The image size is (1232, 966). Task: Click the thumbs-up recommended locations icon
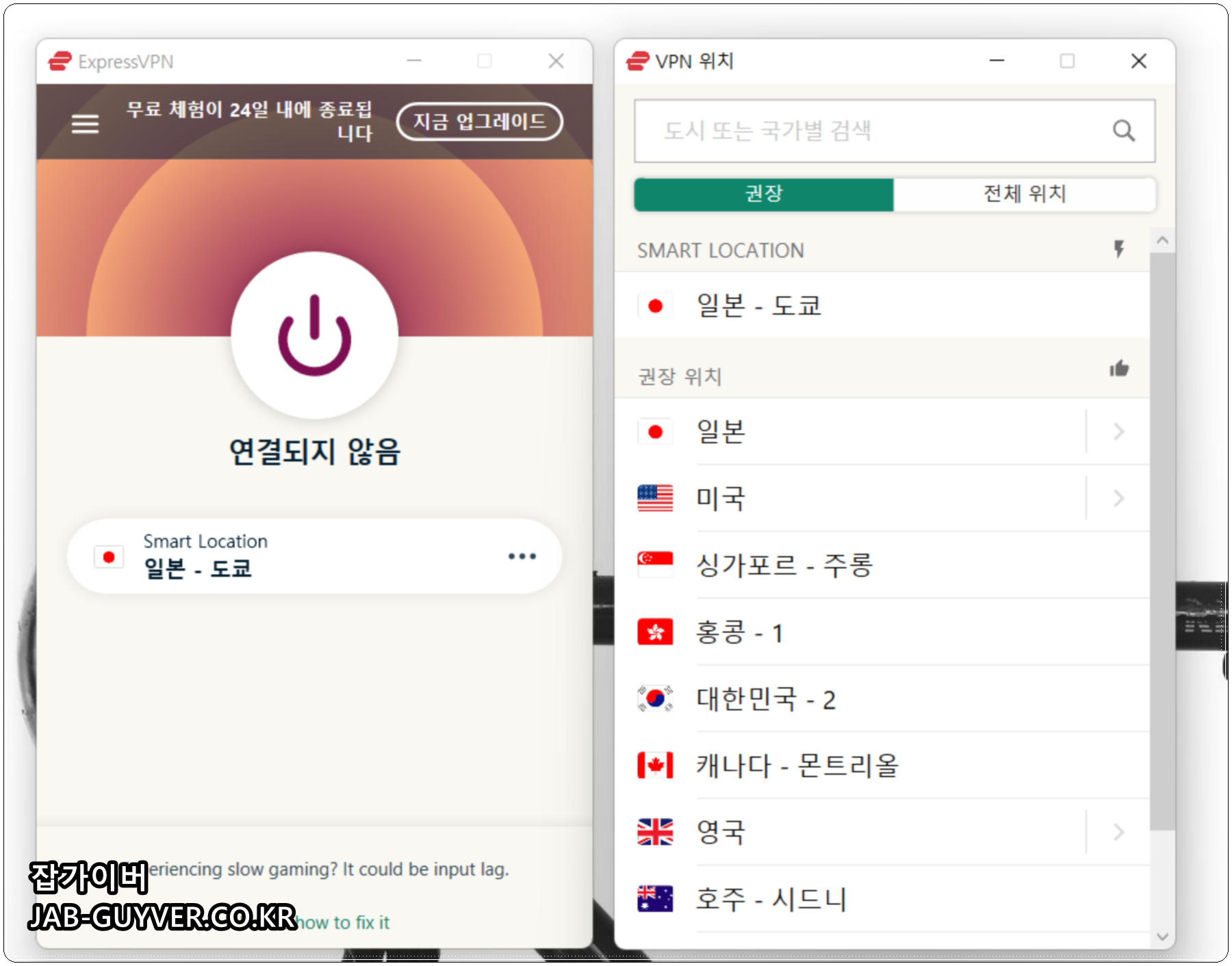tap(1119, 369)
